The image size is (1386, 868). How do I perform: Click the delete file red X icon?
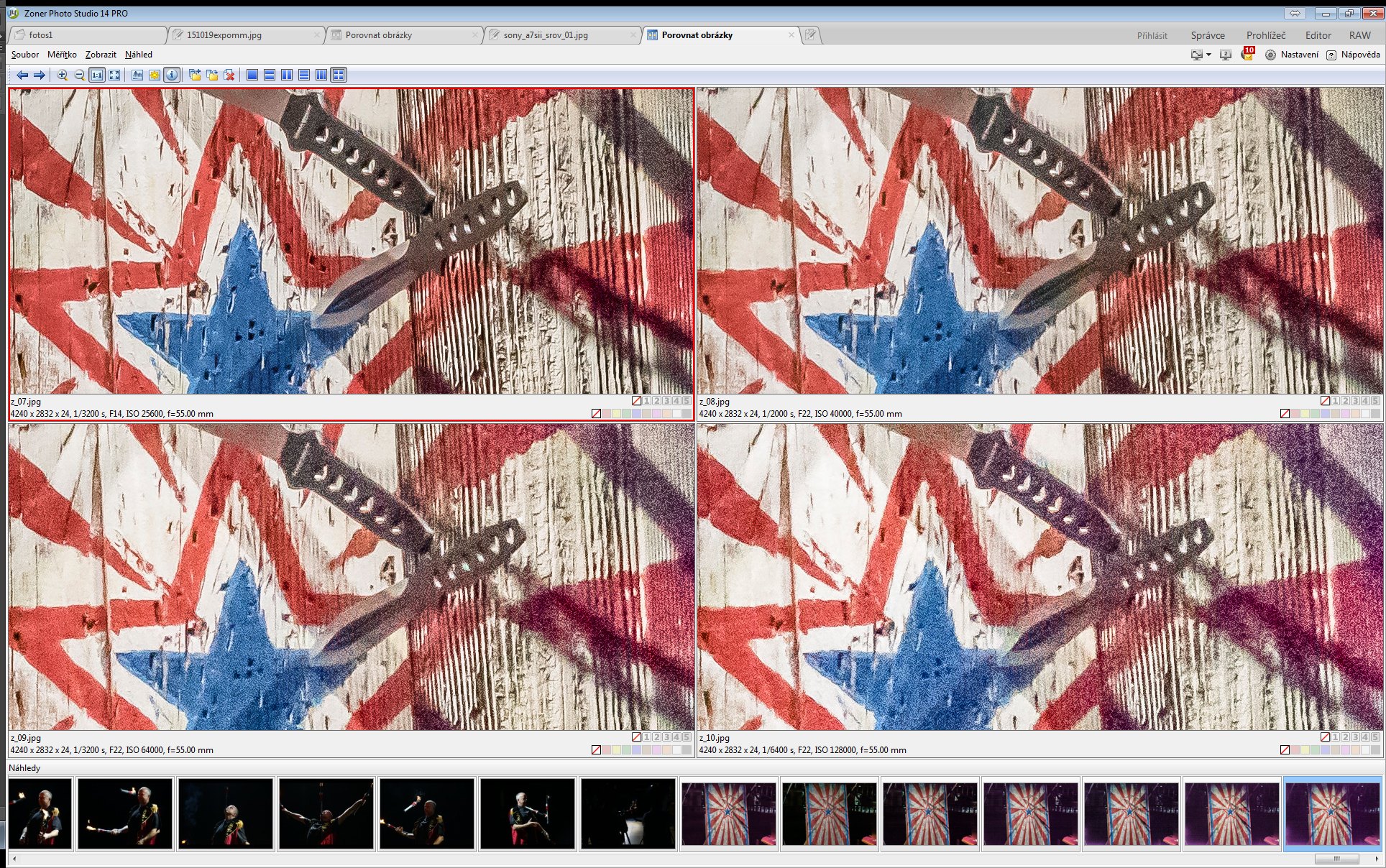[x=229, y=75]
